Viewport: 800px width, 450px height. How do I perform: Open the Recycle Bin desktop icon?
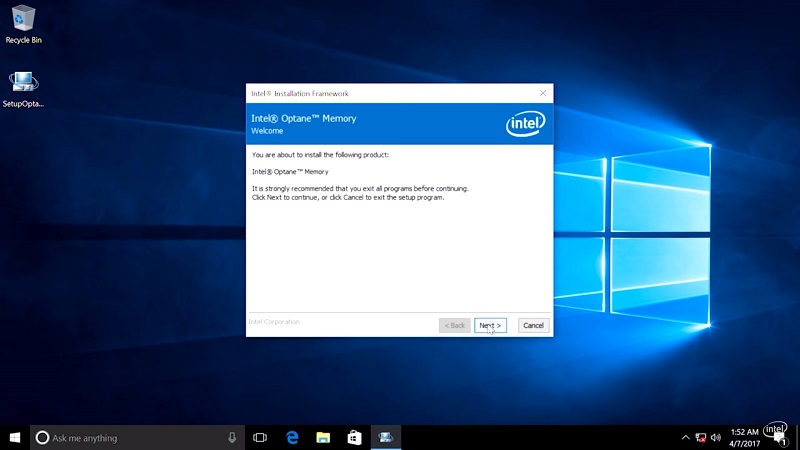point(23,24)
